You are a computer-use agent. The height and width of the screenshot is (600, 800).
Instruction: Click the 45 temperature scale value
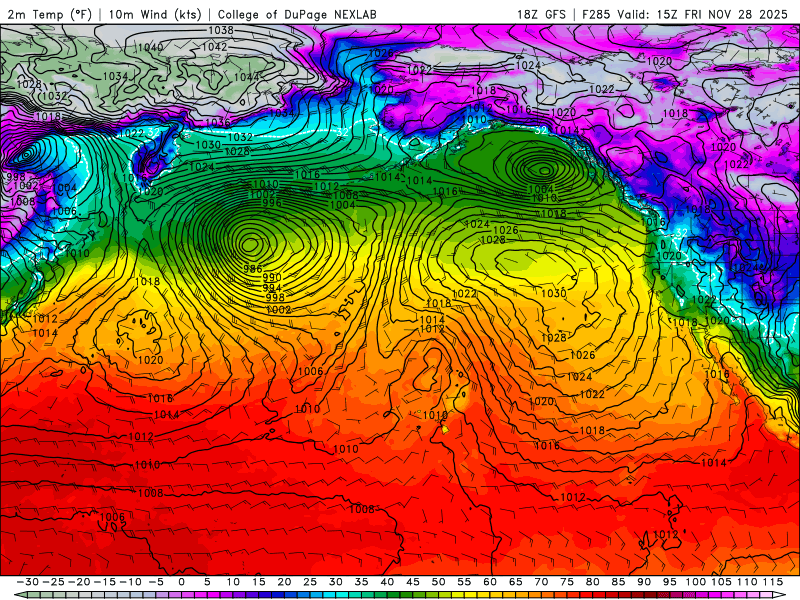click(x=413, y=582)
